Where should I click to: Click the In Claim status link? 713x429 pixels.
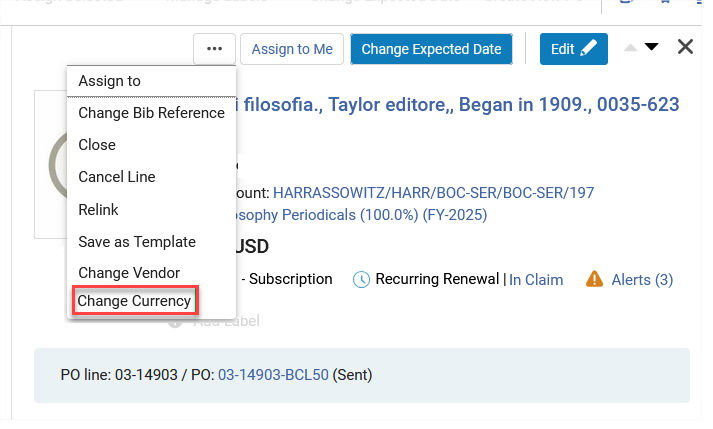pyautogui.click(x=536, y=280)
